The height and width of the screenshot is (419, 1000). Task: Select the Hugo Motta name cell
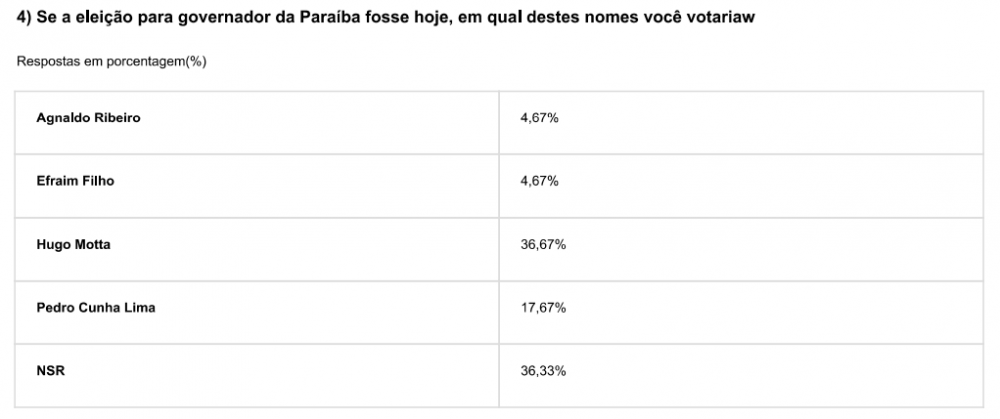[x=257, y=249]
